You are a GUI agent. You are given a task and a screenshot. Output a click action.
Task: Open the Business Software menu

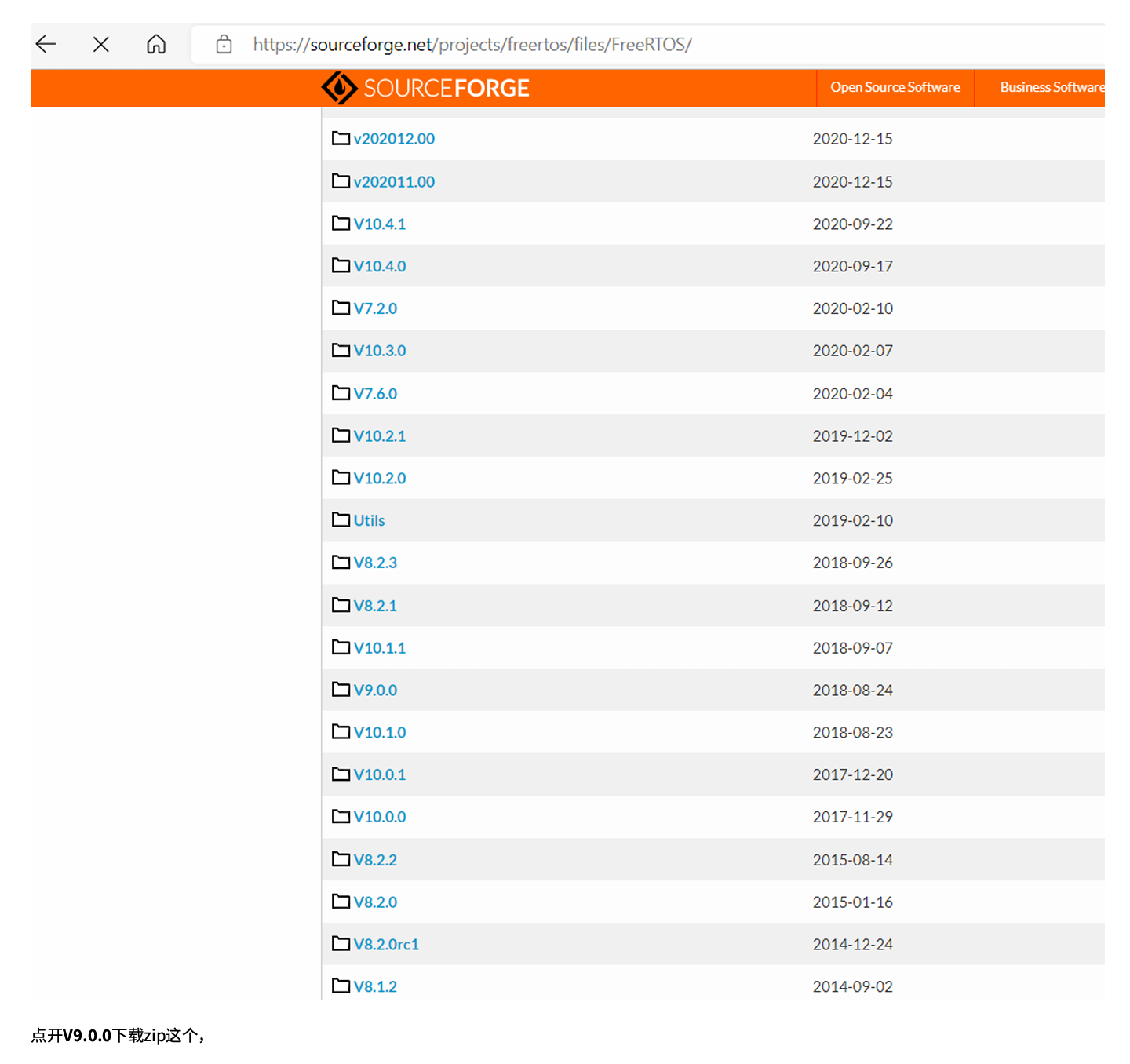(x=1052, y=87)
